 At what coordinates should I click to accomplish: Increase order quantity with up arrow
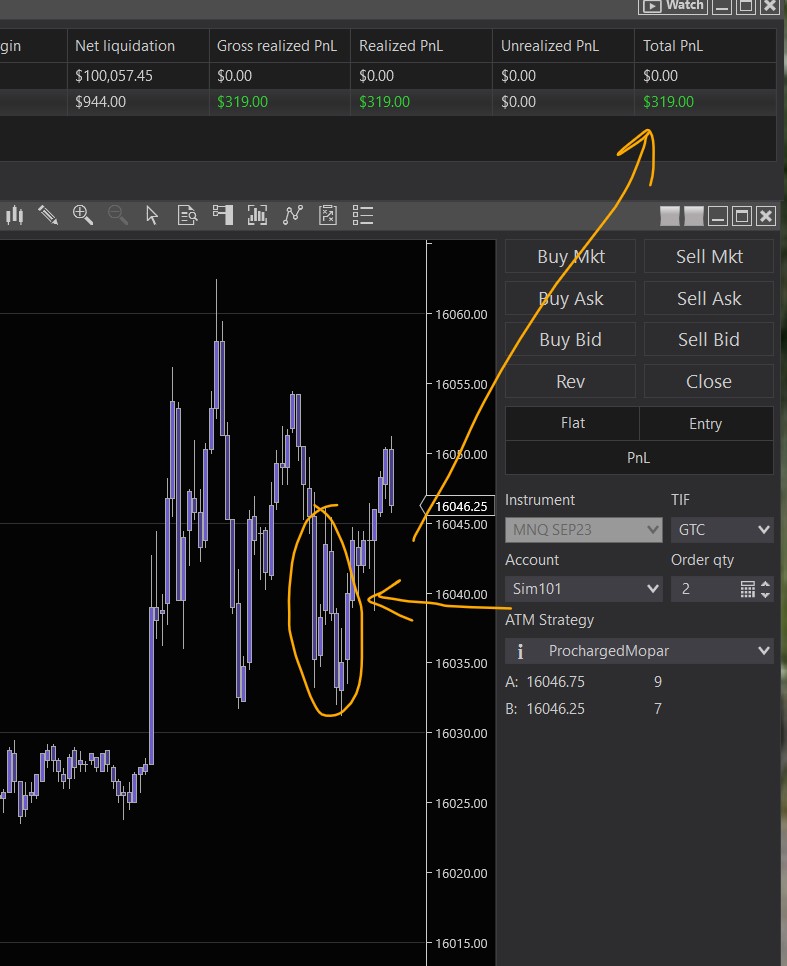(765, 584)
